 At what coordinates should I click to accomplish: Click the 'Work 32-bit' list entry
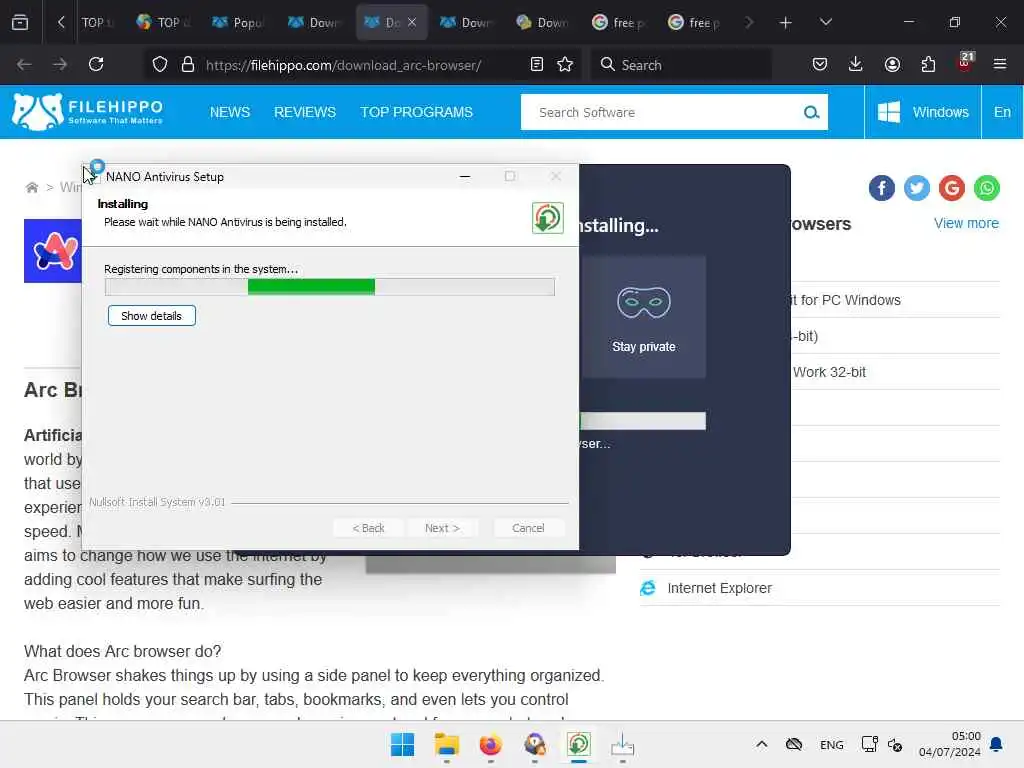coord(829,372)
